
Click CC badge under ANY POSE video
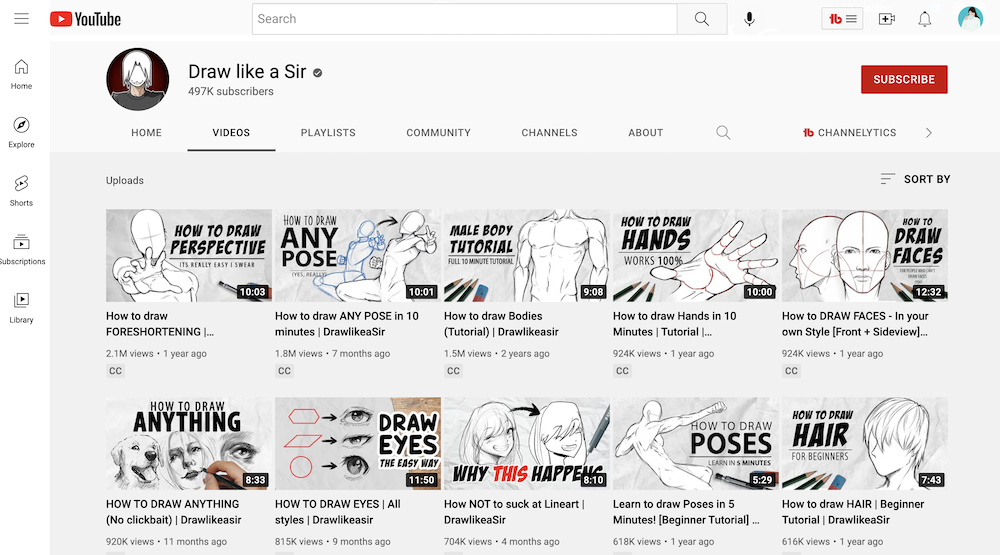tap(284, 371)
